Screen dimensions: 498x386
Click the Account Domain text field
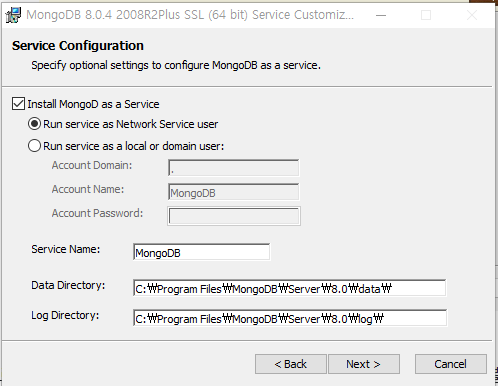pos(234,168)
